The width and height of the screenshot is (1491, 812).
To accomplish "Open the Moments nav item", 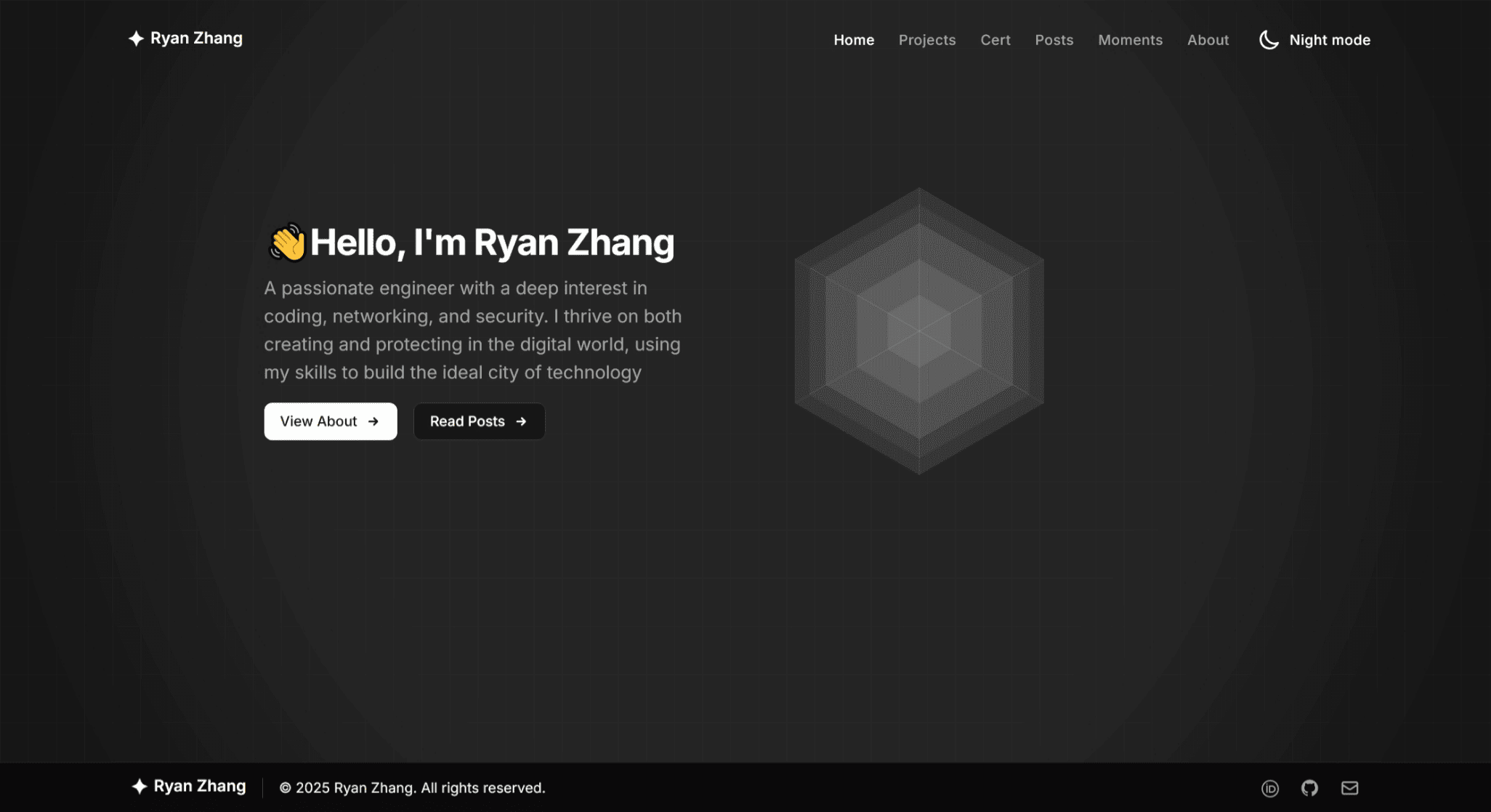I will [x=1130, y=40].
